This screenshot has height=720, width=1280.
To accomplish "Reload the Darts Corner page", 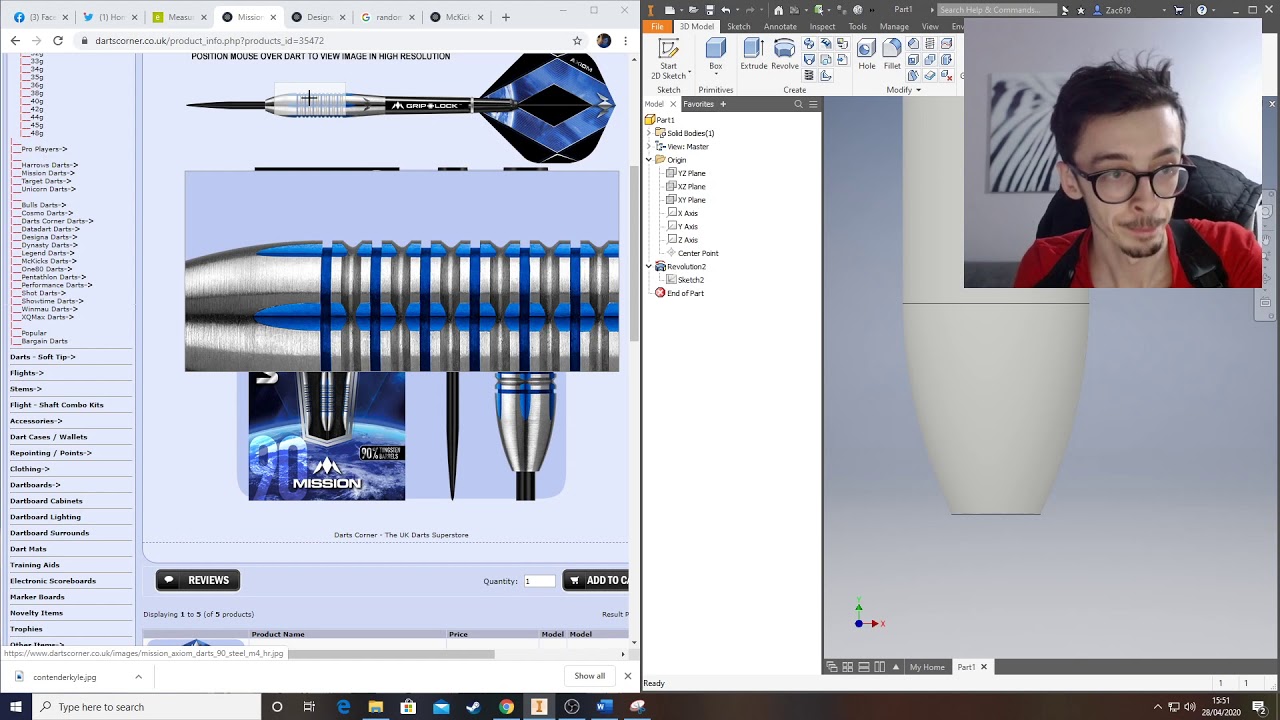I will pyautogui.click(x=58, y=41).
